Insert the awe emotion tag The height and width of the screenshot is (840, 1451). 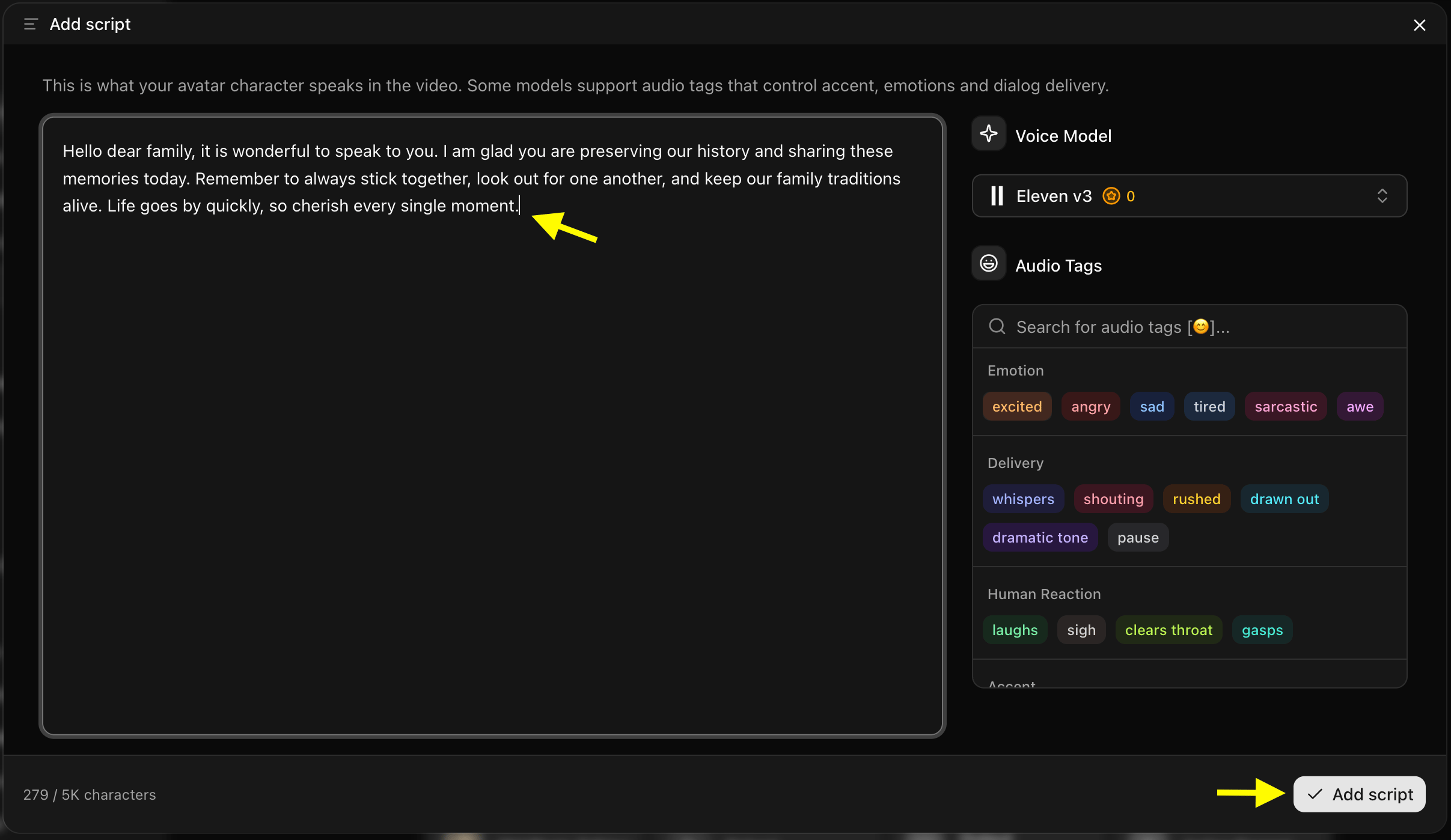tap(1360, 406)
